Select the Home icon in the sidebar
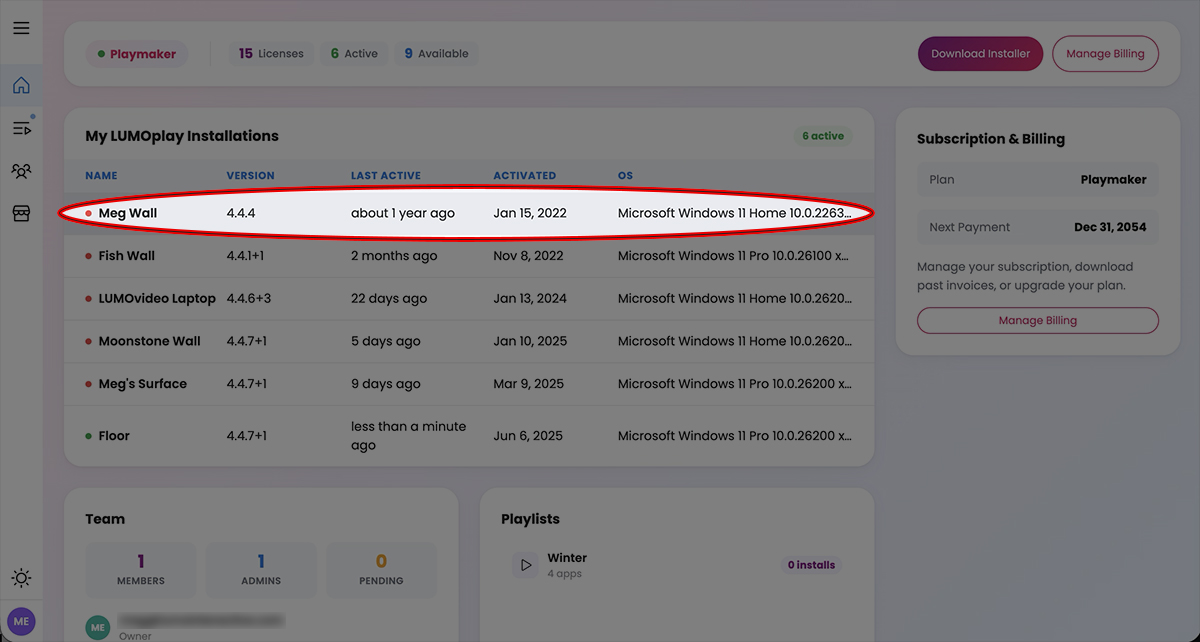Viewport: 1200px width, 642px height. (x=21, y=85)
